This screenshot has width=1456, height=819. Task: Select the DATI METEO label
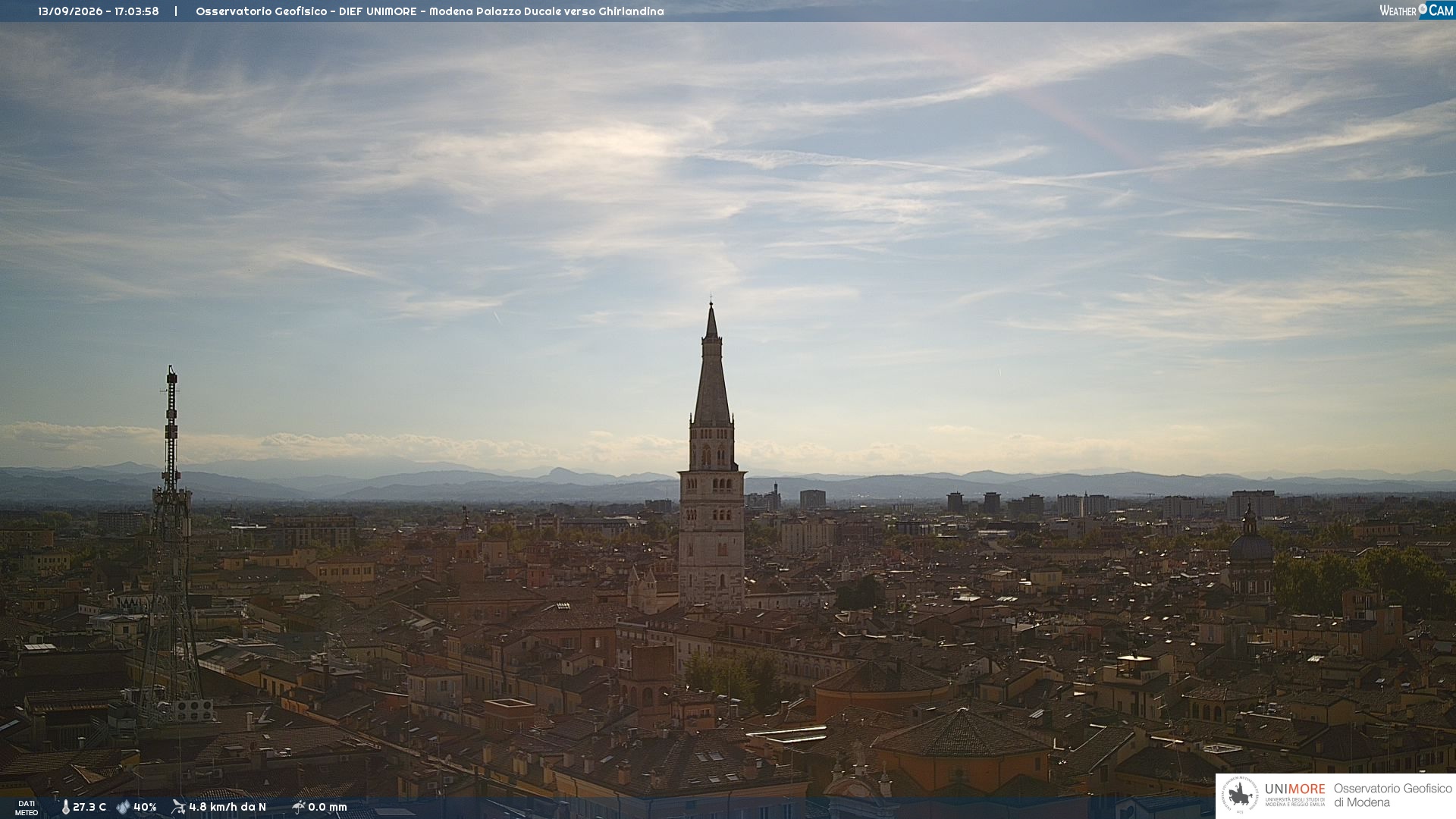click(27, 808)
